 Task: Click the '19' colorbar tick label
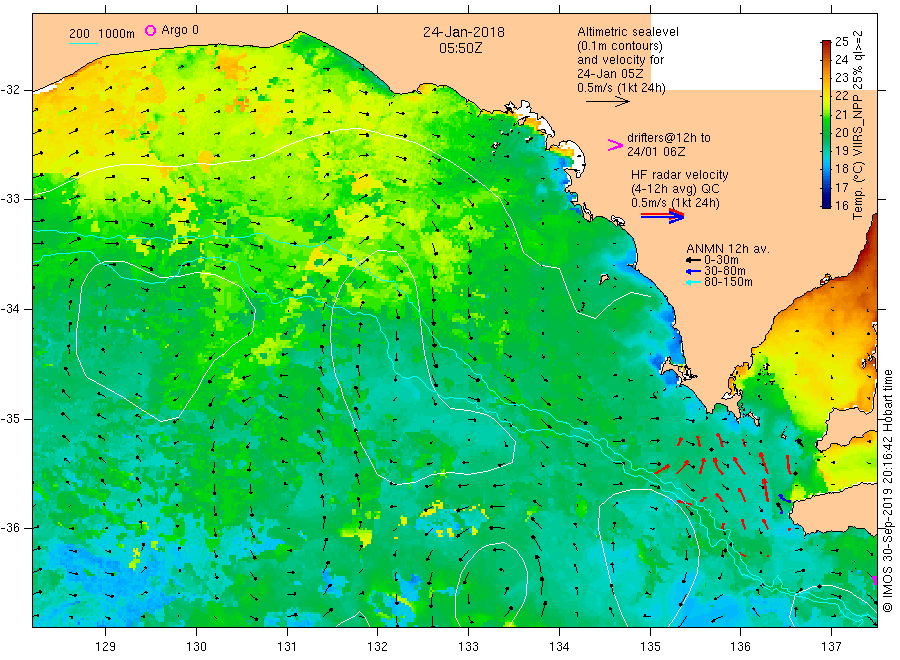click(841, 150)
